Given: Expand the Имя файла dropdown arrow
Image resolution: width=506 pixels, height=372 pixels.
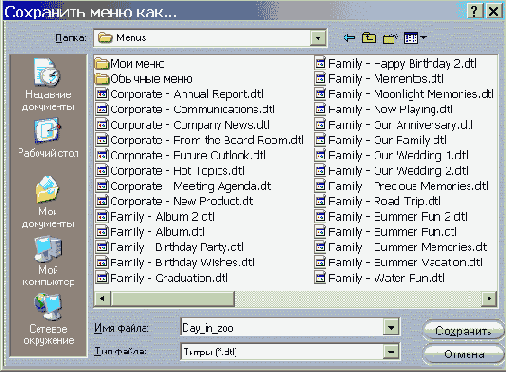Looking at the screenshot, I should coord(391,327).
